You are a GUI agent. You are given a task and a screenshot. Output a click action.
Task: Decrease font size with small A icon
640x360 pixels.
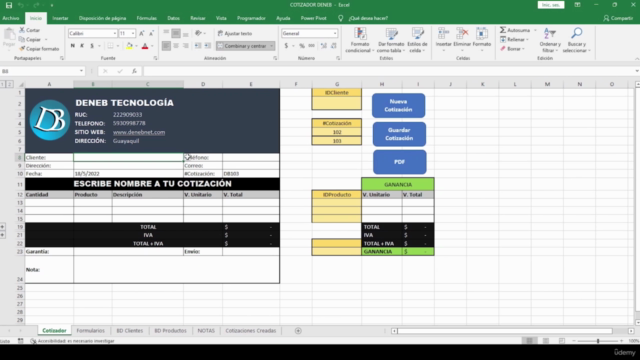(151, 33)
